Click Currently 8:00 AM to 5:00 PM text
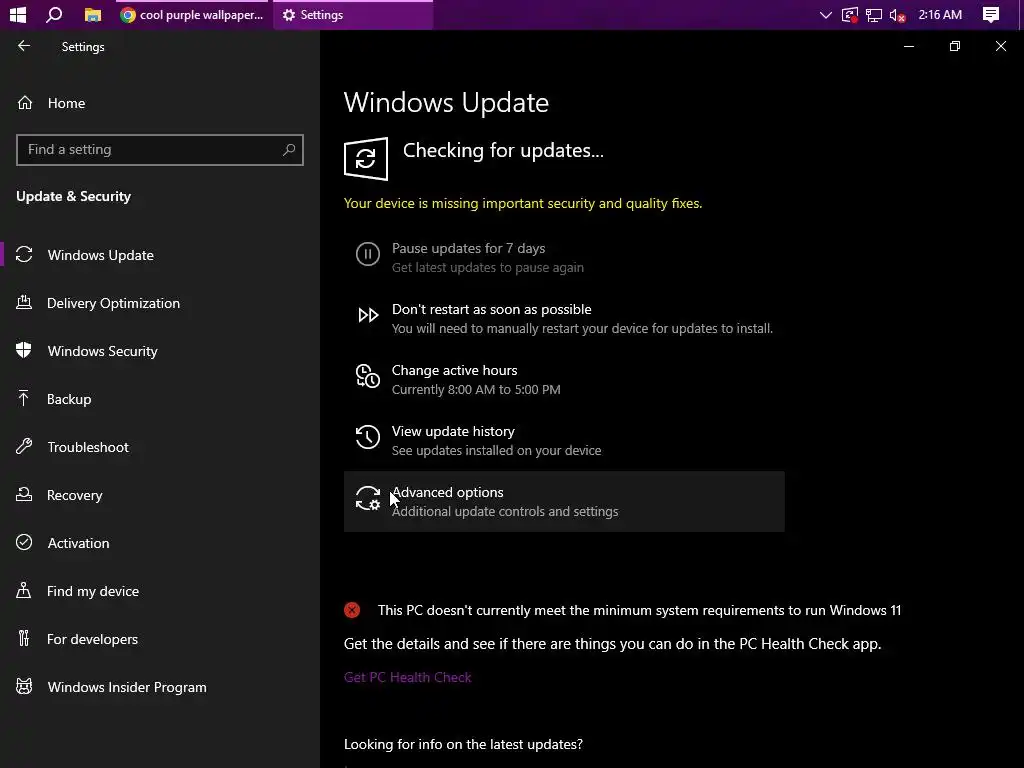 [476, 389]
